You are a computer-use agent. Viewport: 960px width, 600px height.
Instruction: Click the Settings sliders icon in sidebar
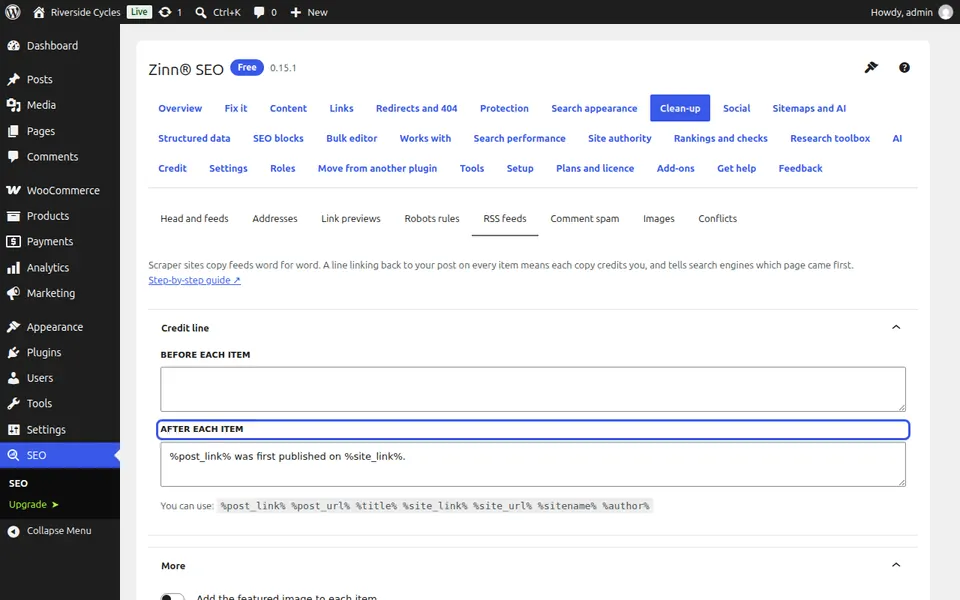[x=13, y=430]
